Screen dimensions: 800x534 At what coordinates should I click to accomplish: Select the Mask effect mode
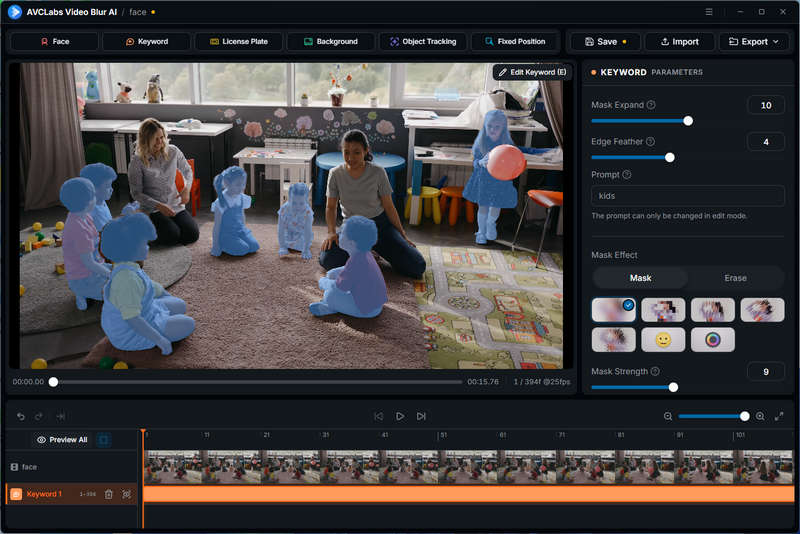coord(640,278)
